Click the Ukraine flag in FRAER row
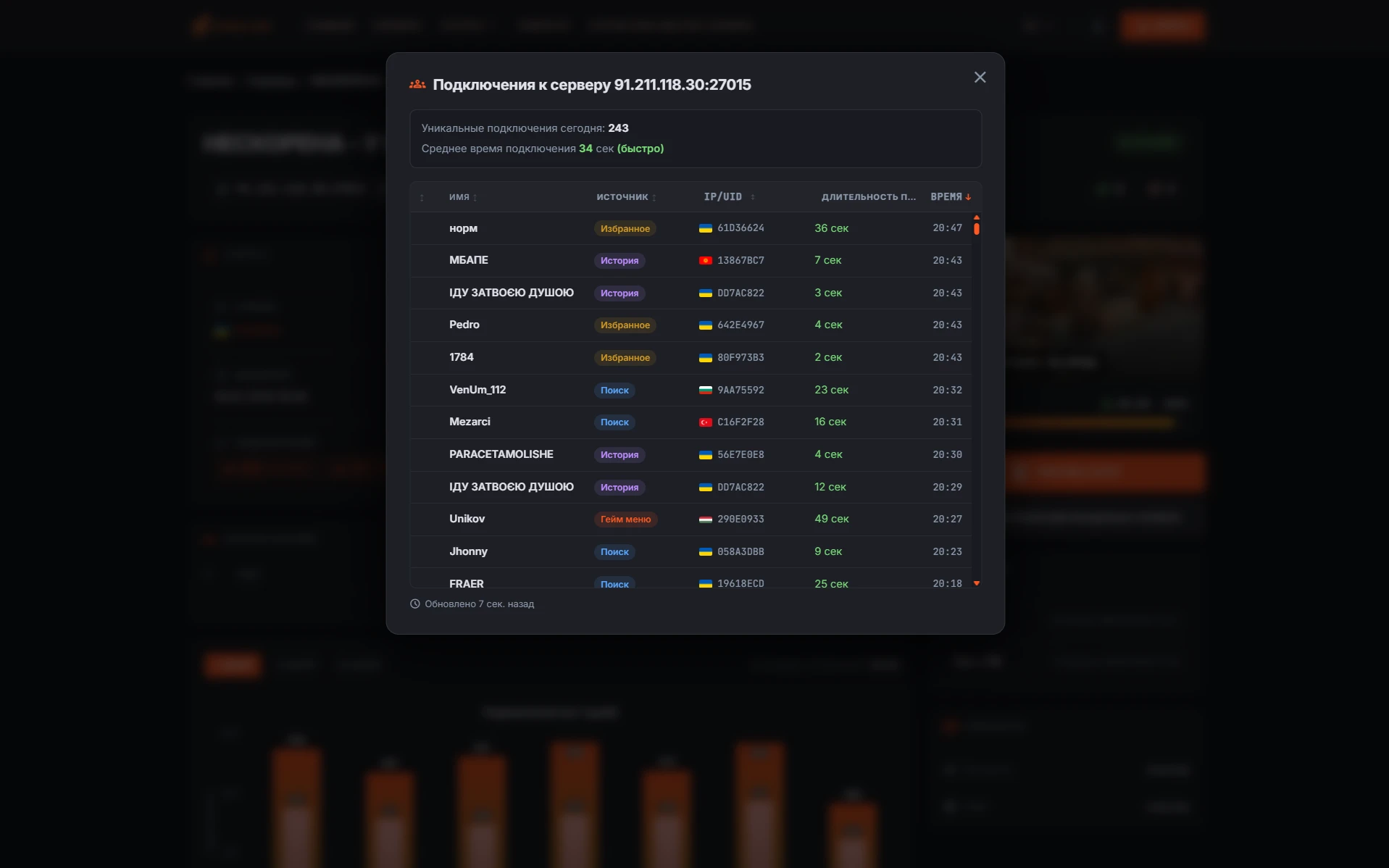This screenshot has width=1389, height=868. [705, 584]
